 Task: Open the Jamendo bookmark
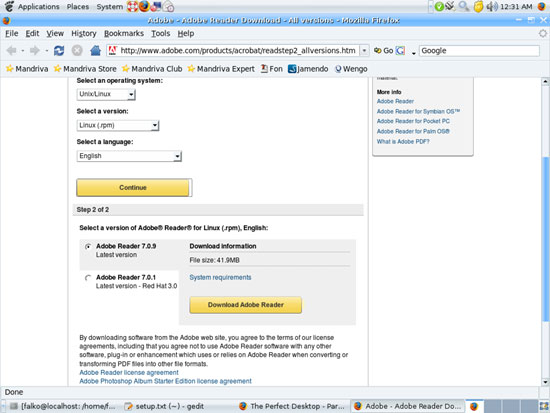pyautogui.click(x=308, y=69)
